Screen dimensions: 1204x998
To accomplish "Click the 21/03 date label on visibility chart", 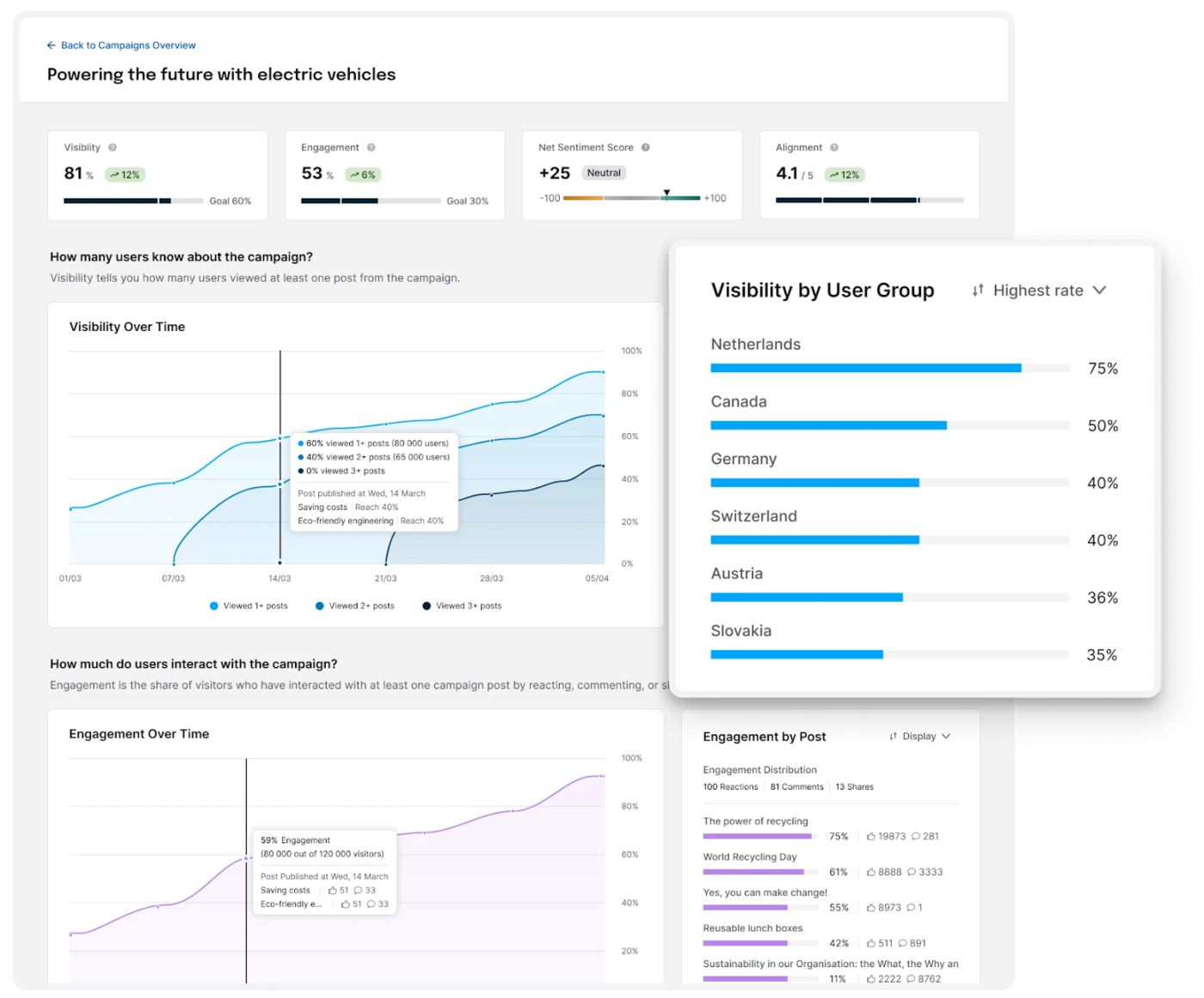I will 385,579.
